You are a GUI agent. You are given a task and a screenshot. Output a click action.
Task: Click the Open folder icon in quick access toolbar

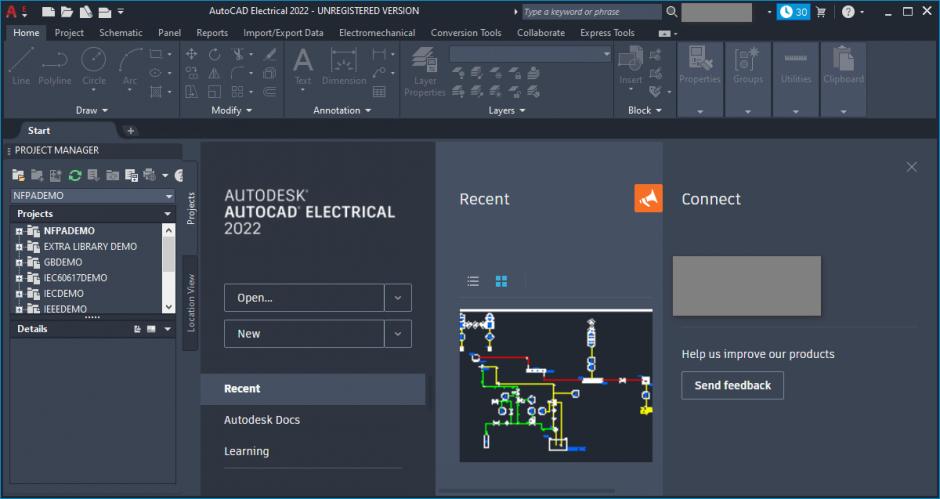pyautogui.click(x=67, y=11)
